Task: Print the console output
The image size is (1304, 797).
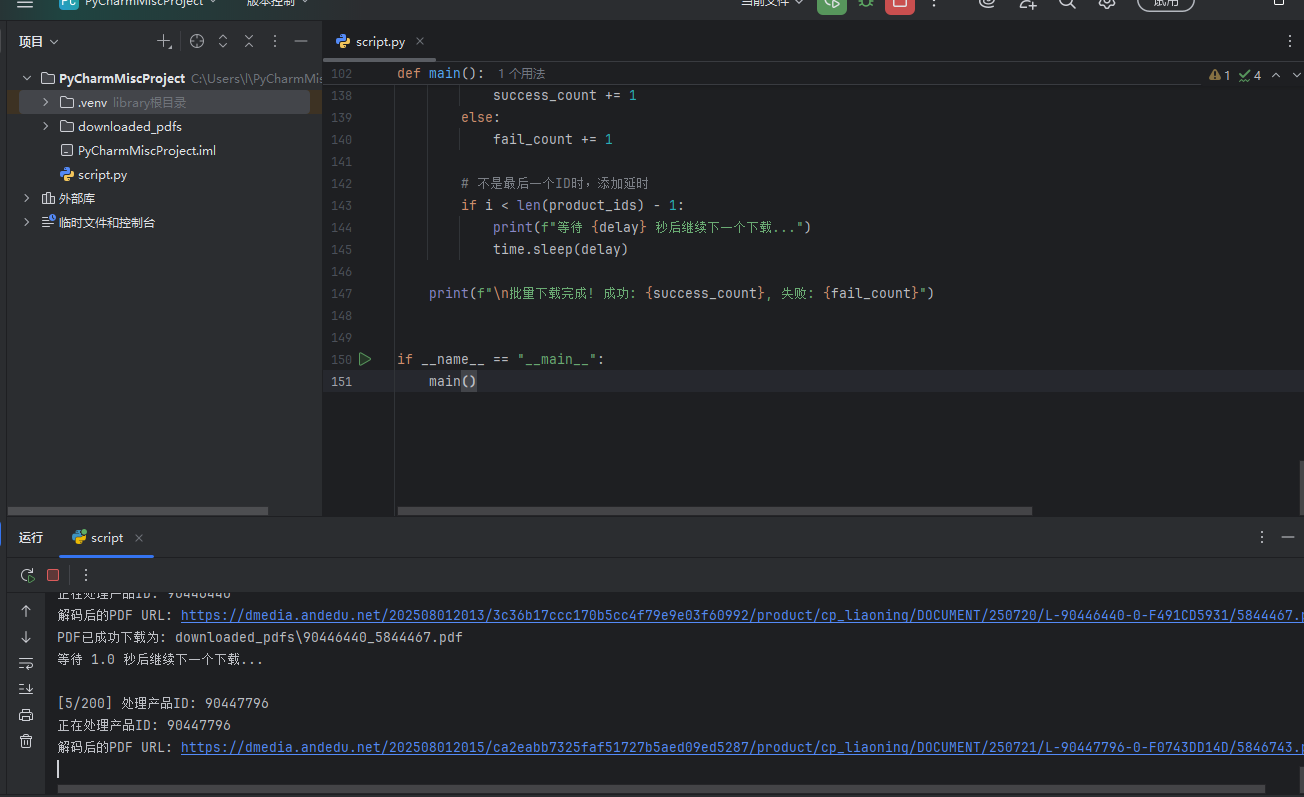Action: (26, 715)
